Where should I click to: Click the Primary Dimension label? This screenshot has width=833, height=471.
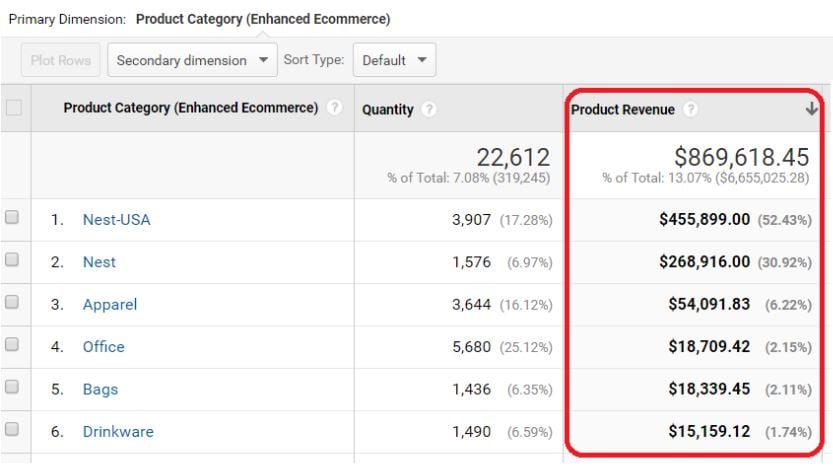(x=67, y=20)
